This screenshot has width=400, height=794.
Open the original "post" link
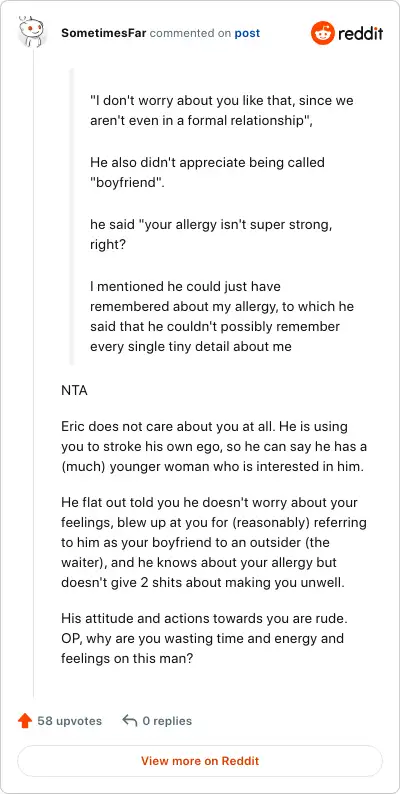click(x=247, y=33)
